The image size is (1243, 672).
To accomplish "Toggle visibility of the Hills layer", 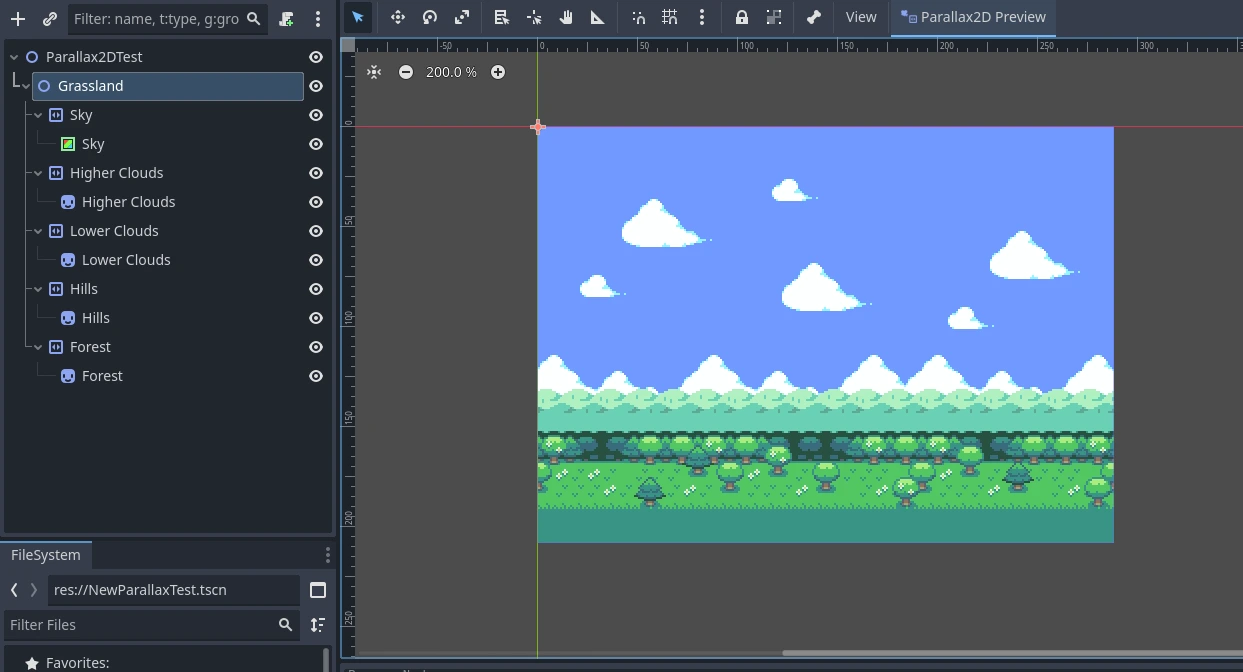I will click(x=315, y=289).
